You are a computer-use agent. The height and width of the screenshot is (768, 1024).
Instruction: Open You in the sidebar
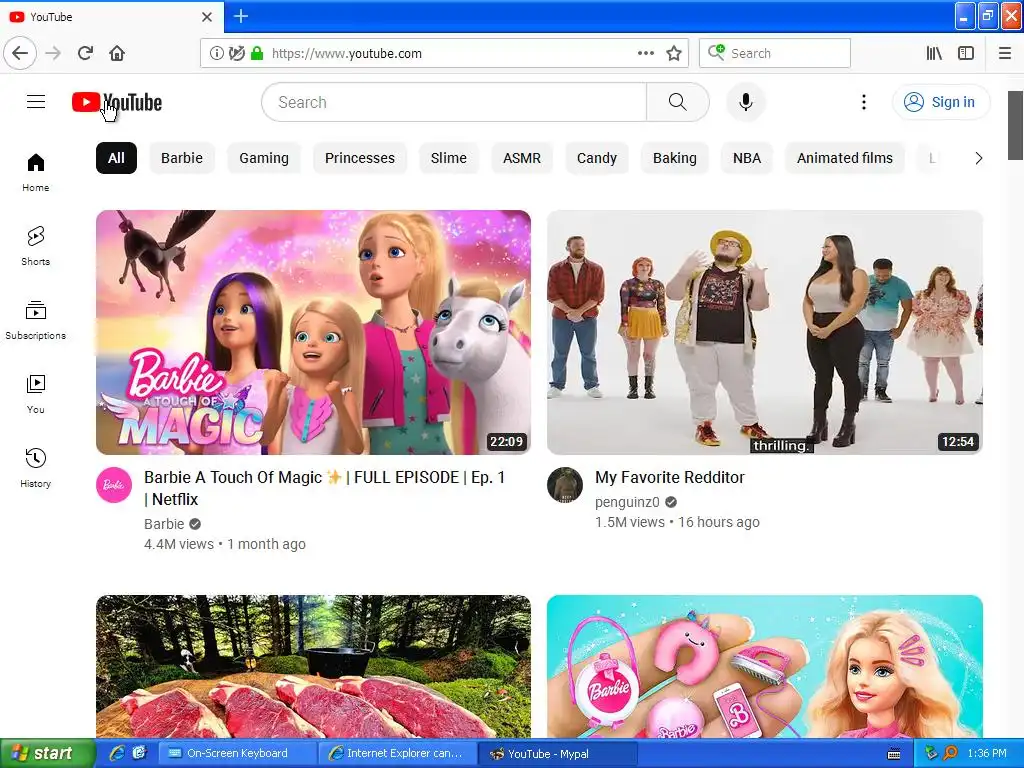35,394
